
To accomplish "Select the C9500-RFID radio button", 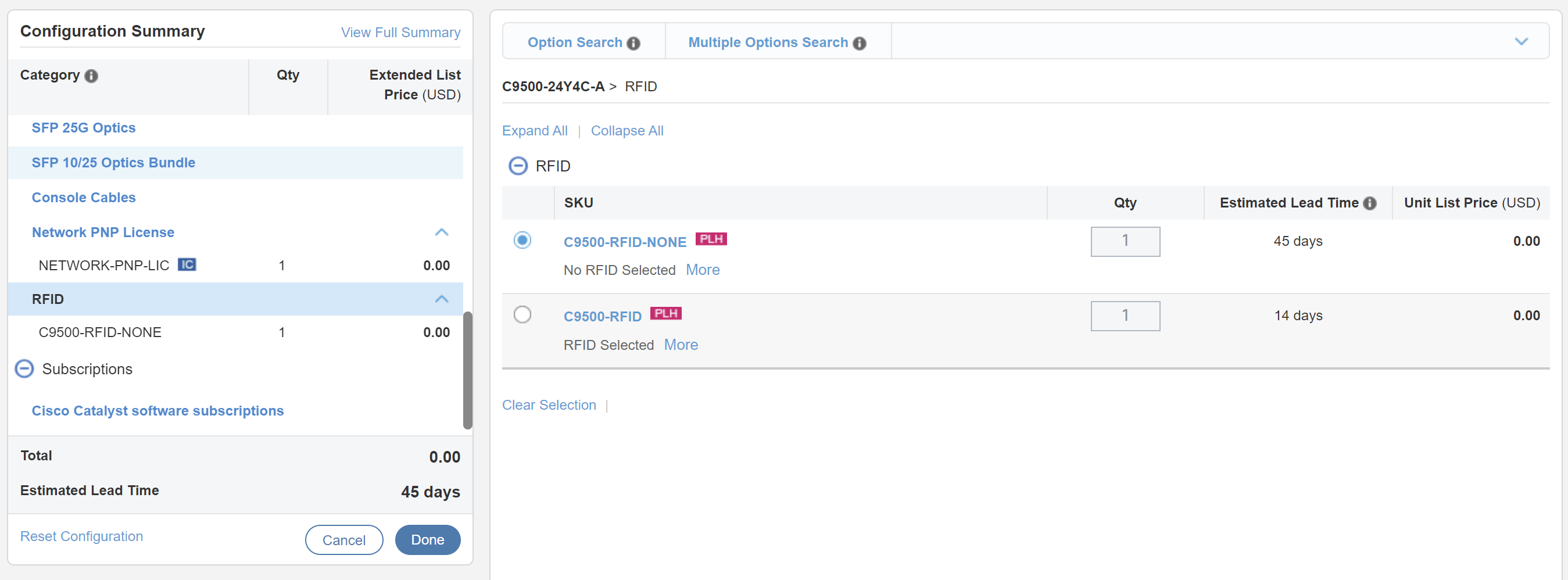I will point(522,314).
